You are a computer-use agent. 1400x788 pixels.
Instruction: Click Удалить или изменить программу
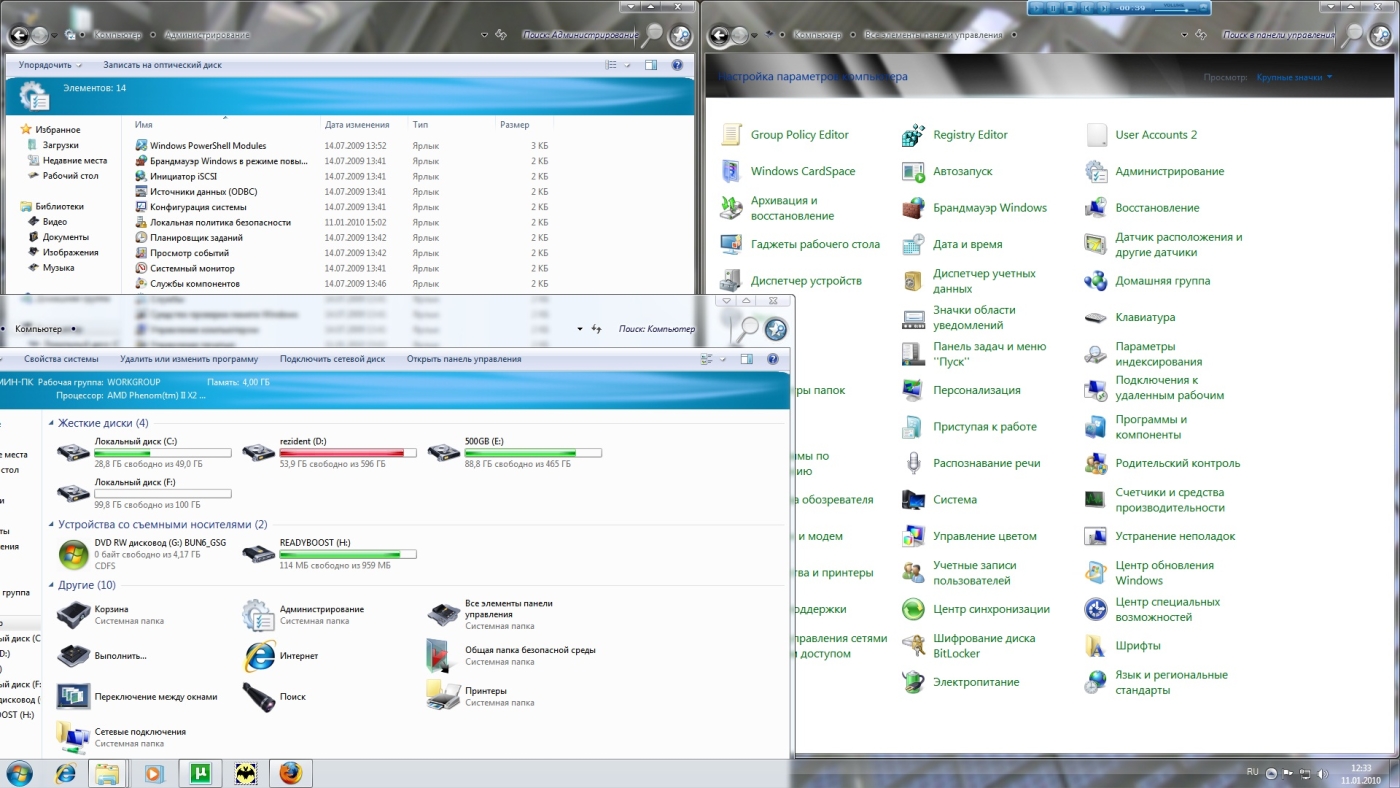pos(188,359)
